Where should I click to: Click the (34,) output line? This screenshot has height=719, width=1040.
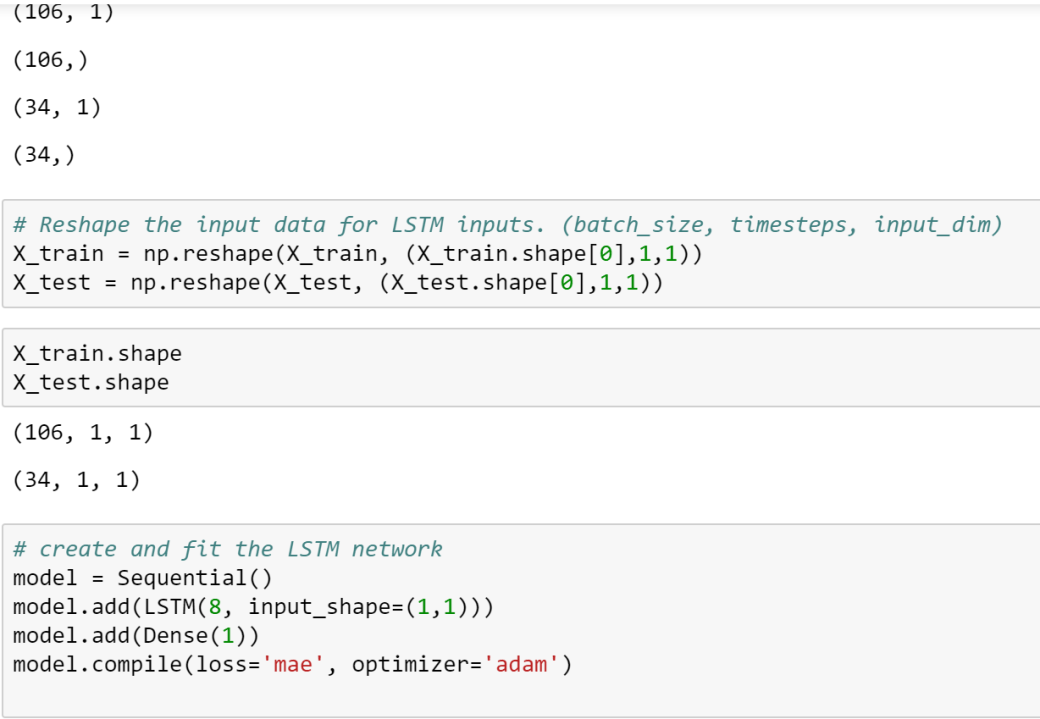[44, 155]
